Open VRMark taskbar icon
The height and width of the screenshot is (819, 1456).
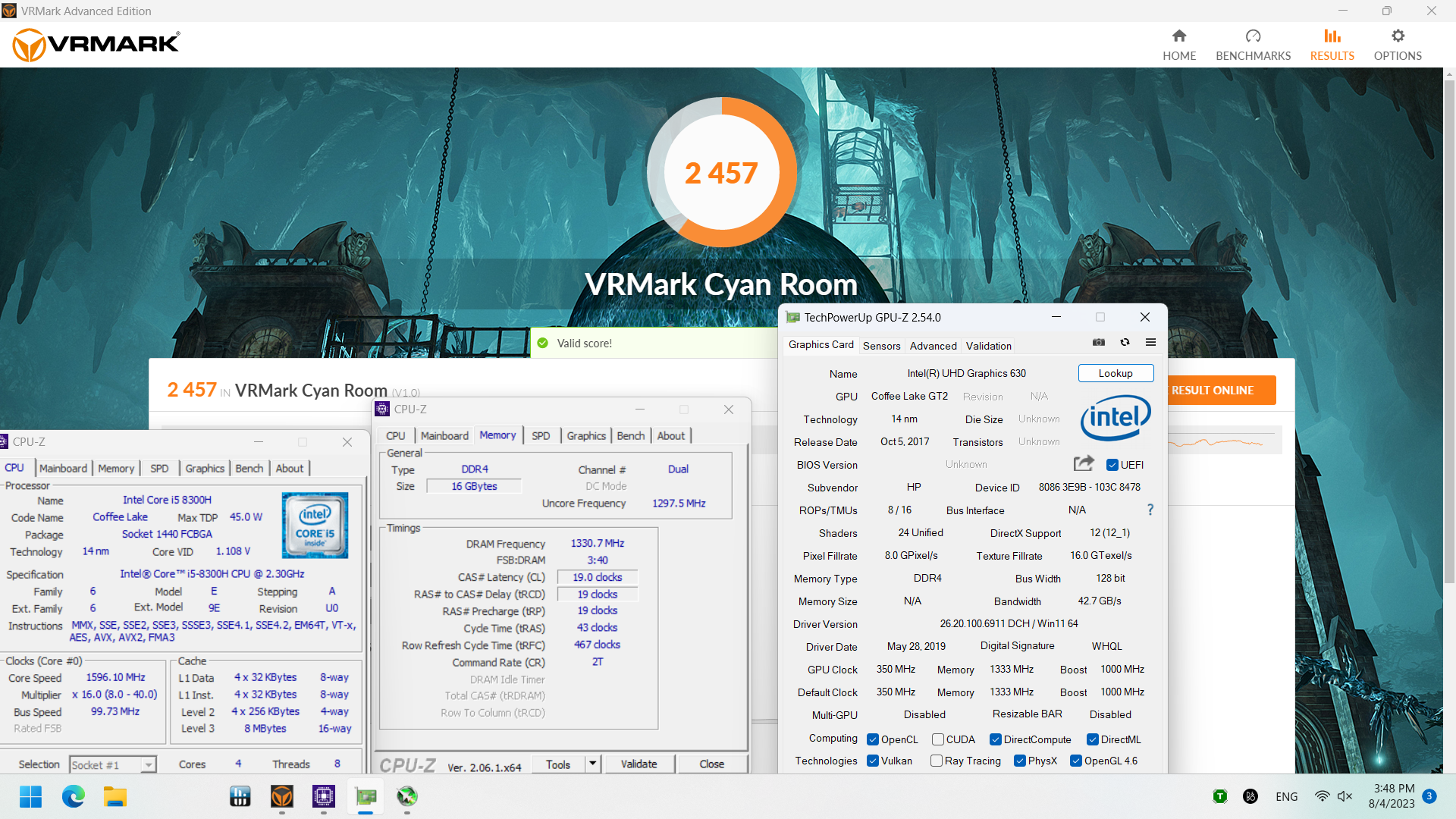(282, 796)
